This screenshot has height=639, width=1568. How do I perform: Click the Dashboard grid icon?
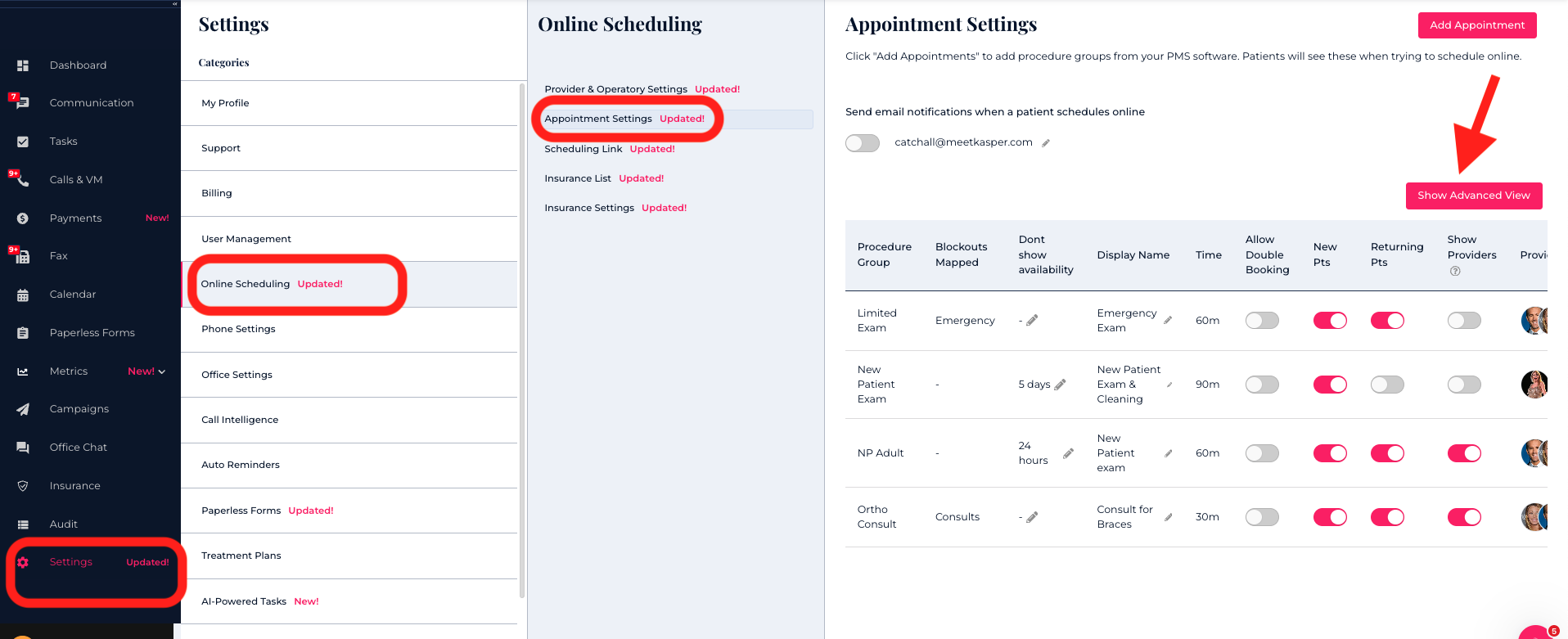[x=23, y=65]
